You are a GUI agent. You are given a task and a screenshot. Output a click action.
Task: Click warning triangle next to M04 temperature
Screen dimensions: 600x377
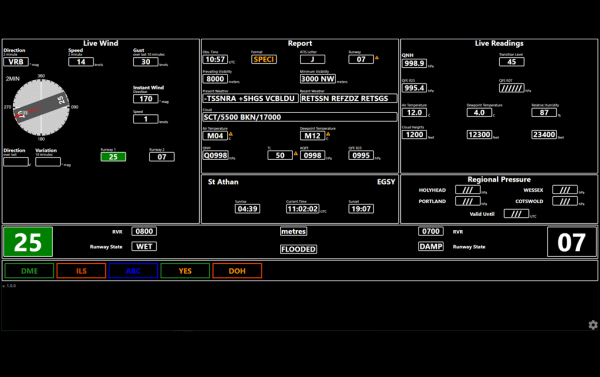click(x=231, y=134)
